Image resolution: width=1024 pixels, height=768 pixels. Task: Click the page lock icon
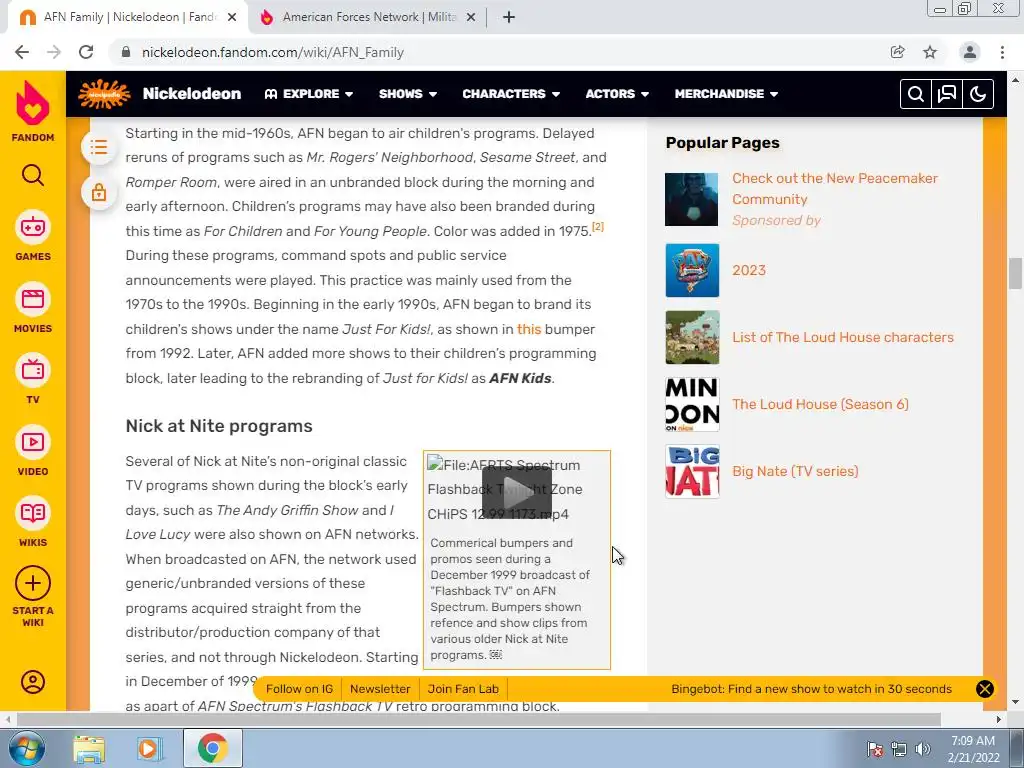(99, 193)
